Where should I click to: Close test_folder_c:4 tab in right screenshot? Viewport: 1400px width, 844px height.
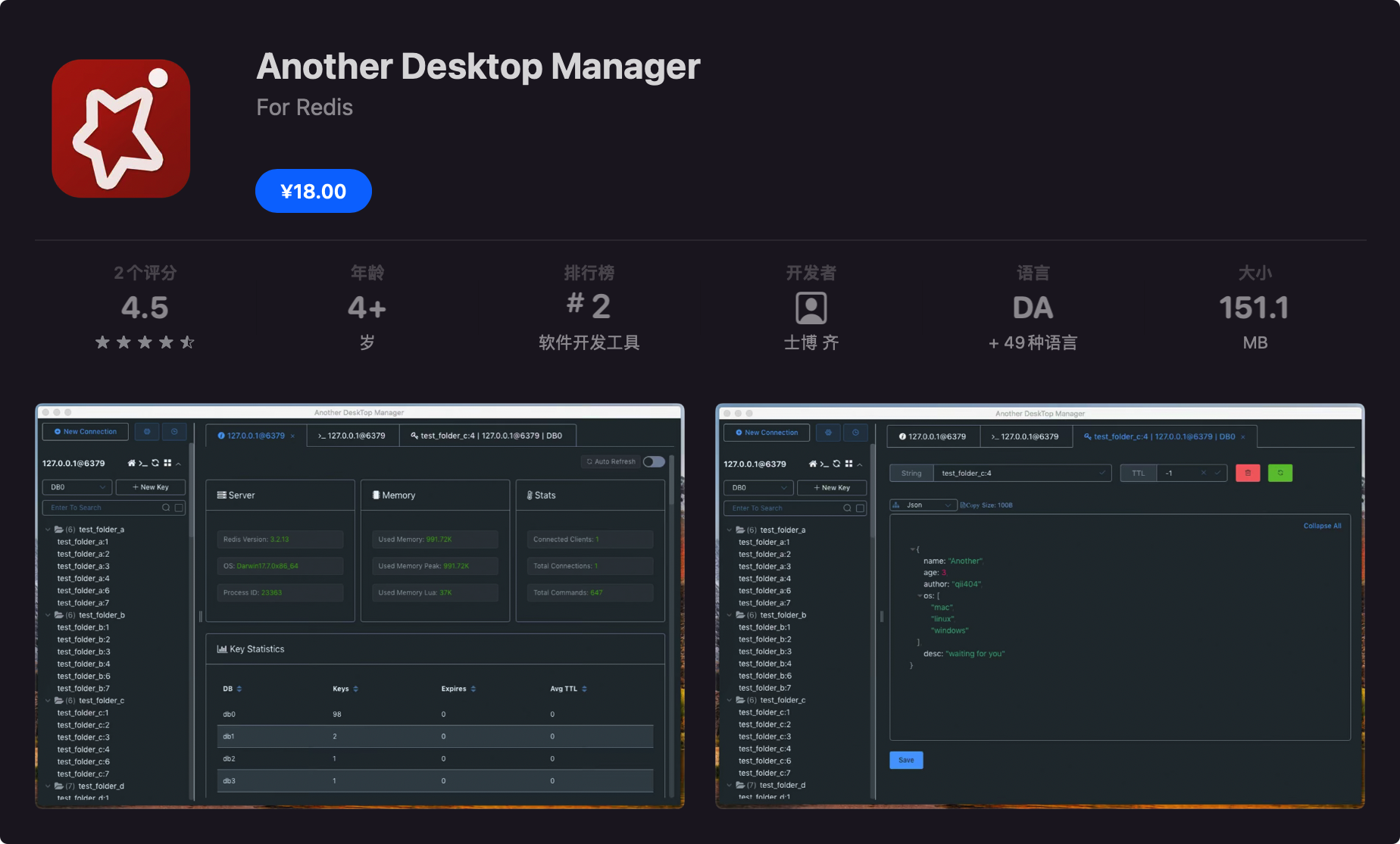(x=1242, y=437)
